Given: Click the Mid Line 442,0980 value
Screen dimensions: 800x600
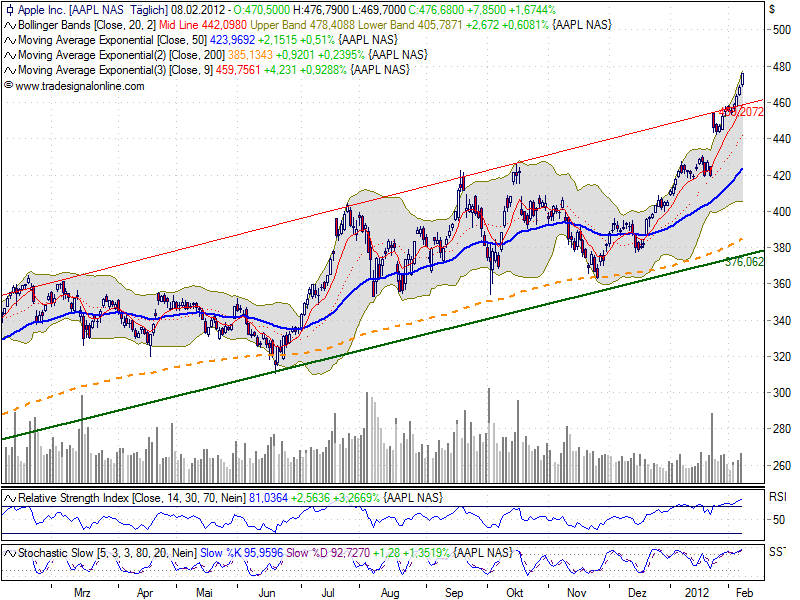Looking at the screenshot, I should tap(203, 25).
